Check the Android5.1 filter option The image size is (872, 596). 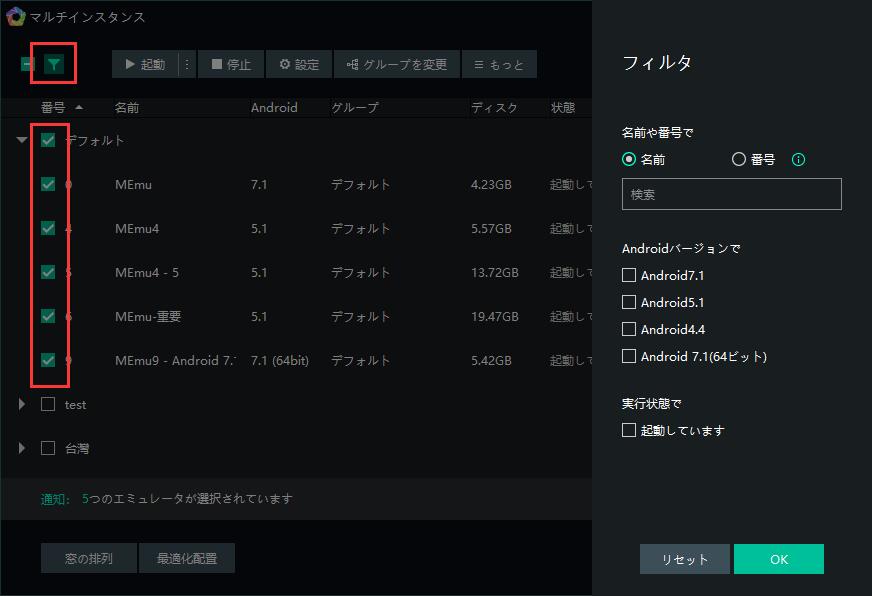pyautogui.click(x=629, y=302)
